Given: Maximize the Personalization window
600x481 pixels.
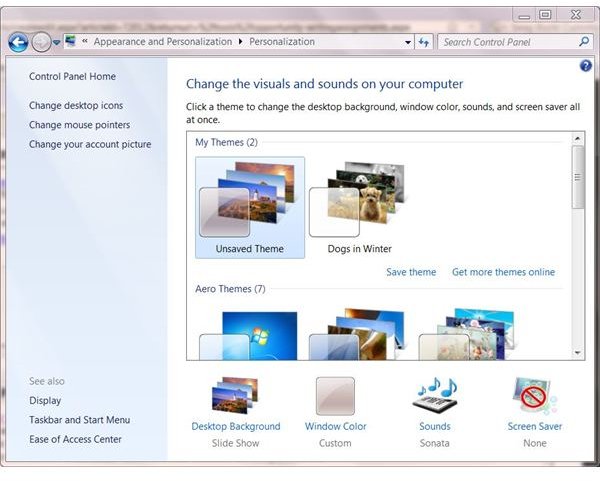Looking at the screenshot, I should coord(545,15).
